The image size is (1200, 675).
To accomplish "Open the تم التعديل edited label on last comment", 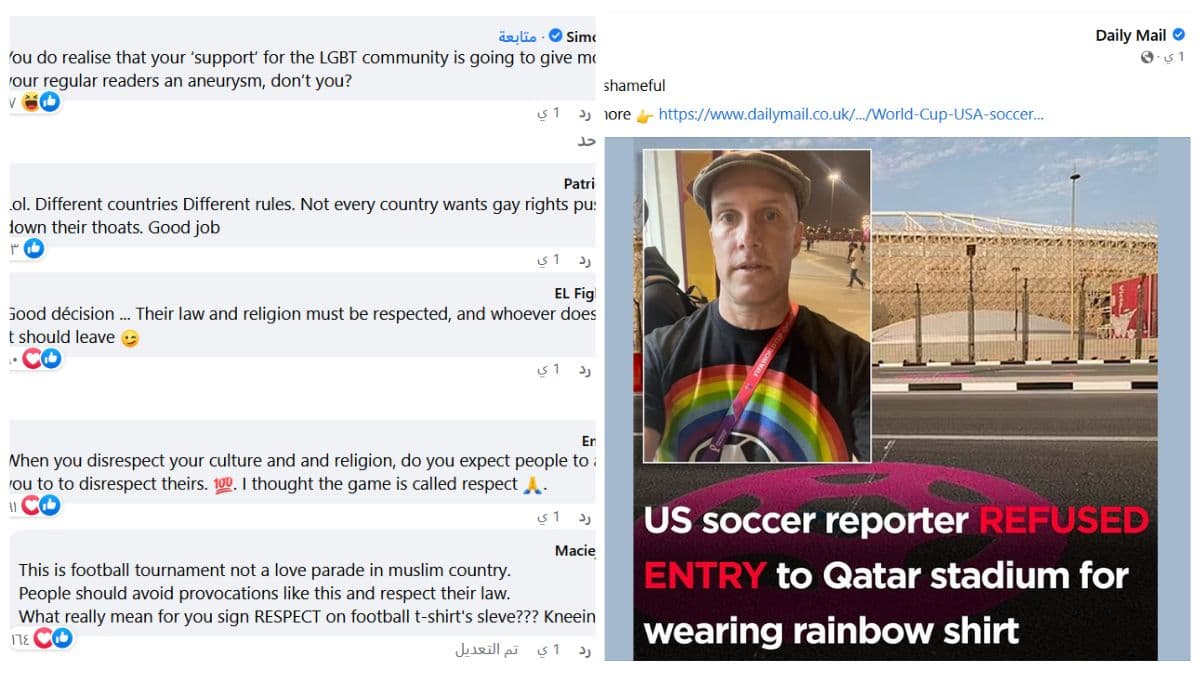I will (487, 649).
